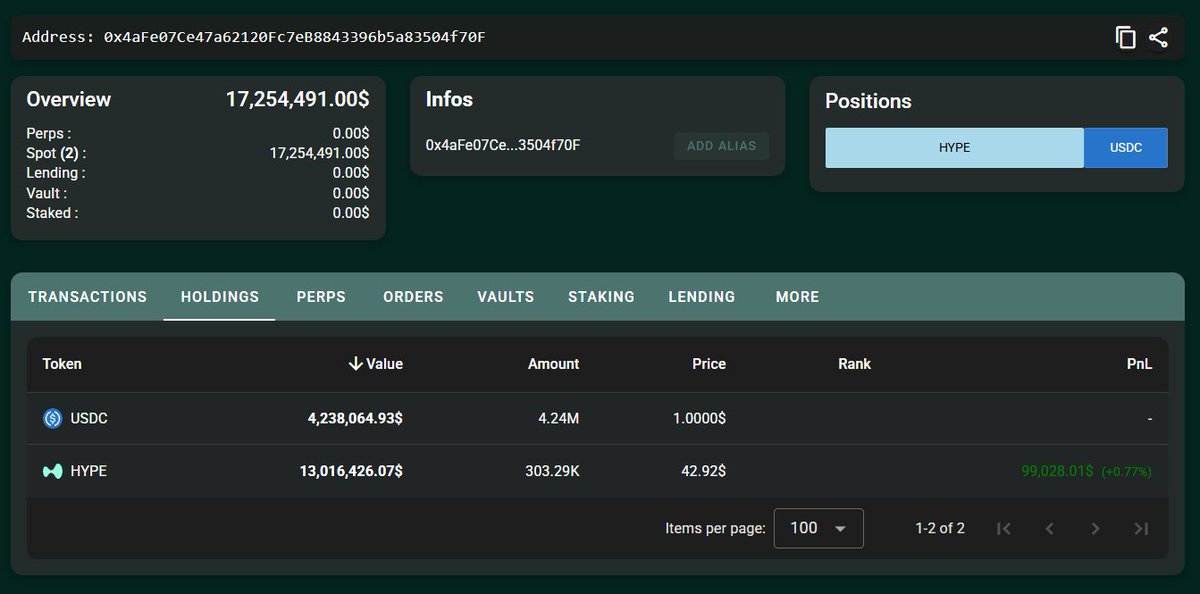The image size is (1200, 594).
Task: Click the 4.24M USDC amount cell
Action: 558,418
